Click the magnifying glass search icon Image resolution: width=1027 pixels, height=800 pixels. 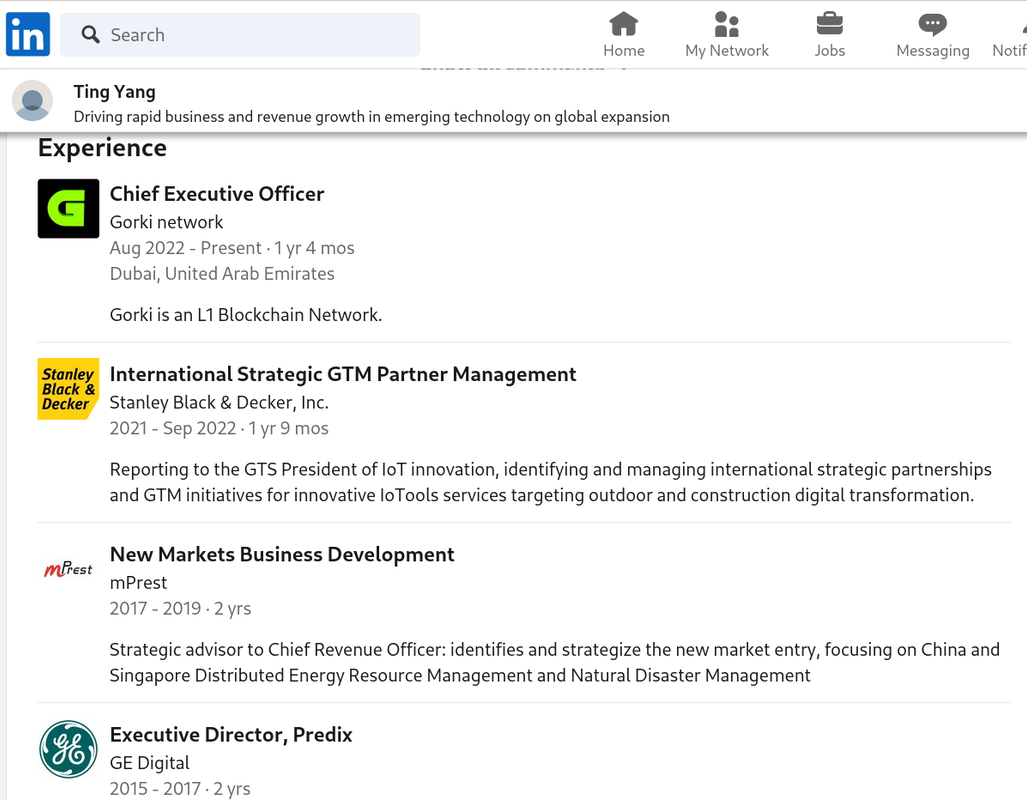coord(90,35)
